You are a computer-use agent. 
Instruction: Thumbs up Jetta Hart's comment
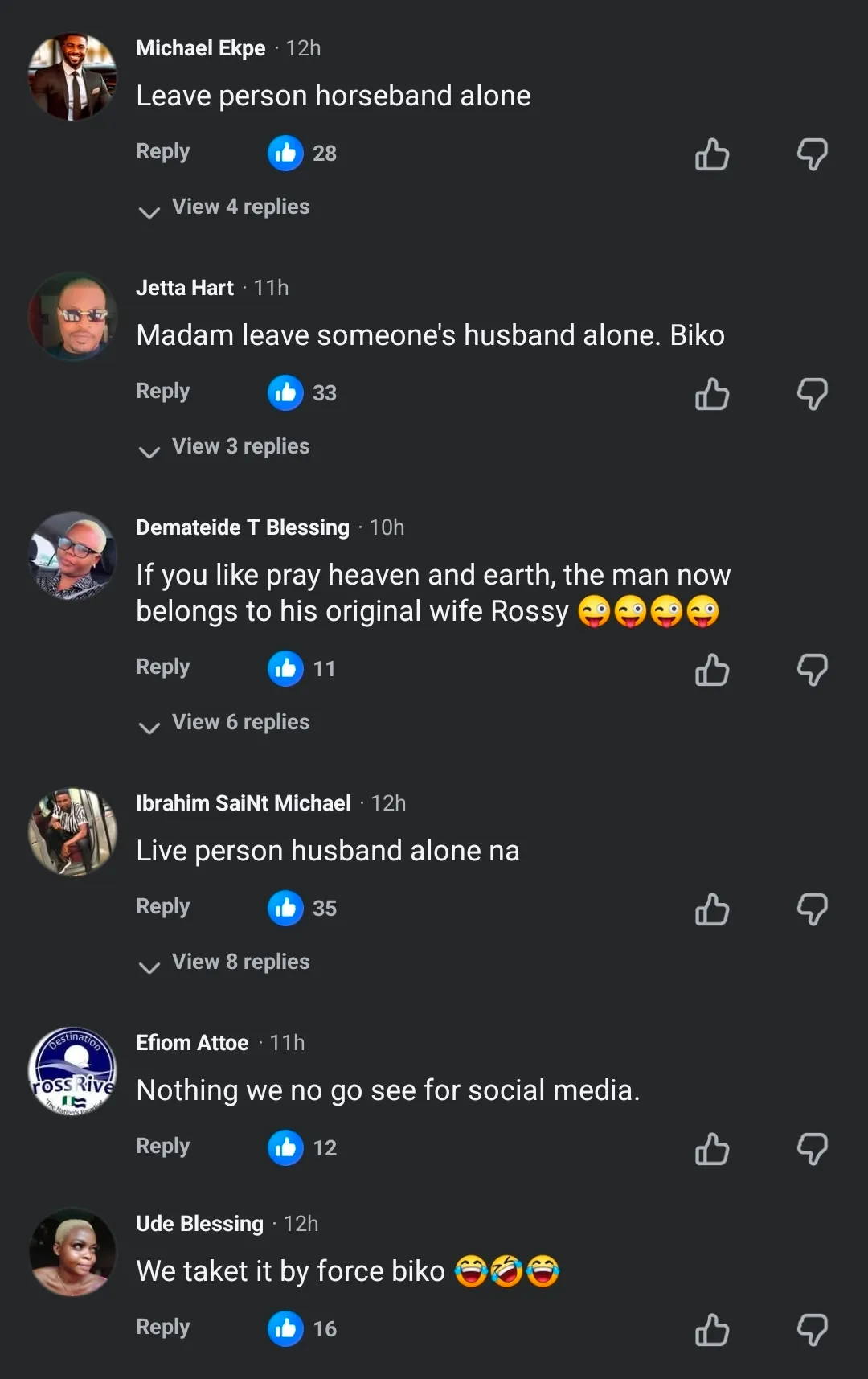click(x=712, y=394)
